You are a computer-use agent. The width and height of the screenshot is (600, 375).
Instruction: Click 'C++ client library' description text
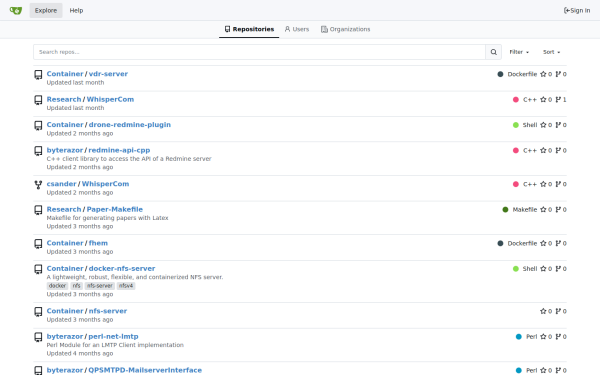click(x=129, y=159)
